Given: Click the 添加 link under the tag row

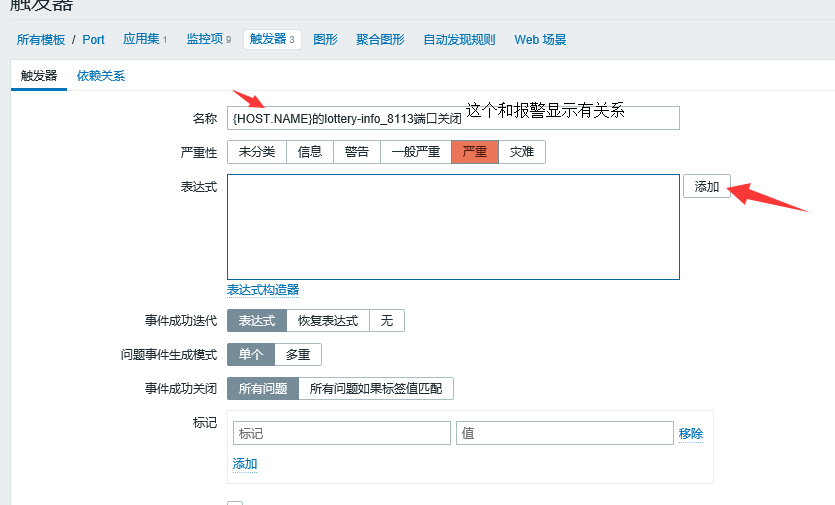Looking at the screenshot, I should 245,464.
